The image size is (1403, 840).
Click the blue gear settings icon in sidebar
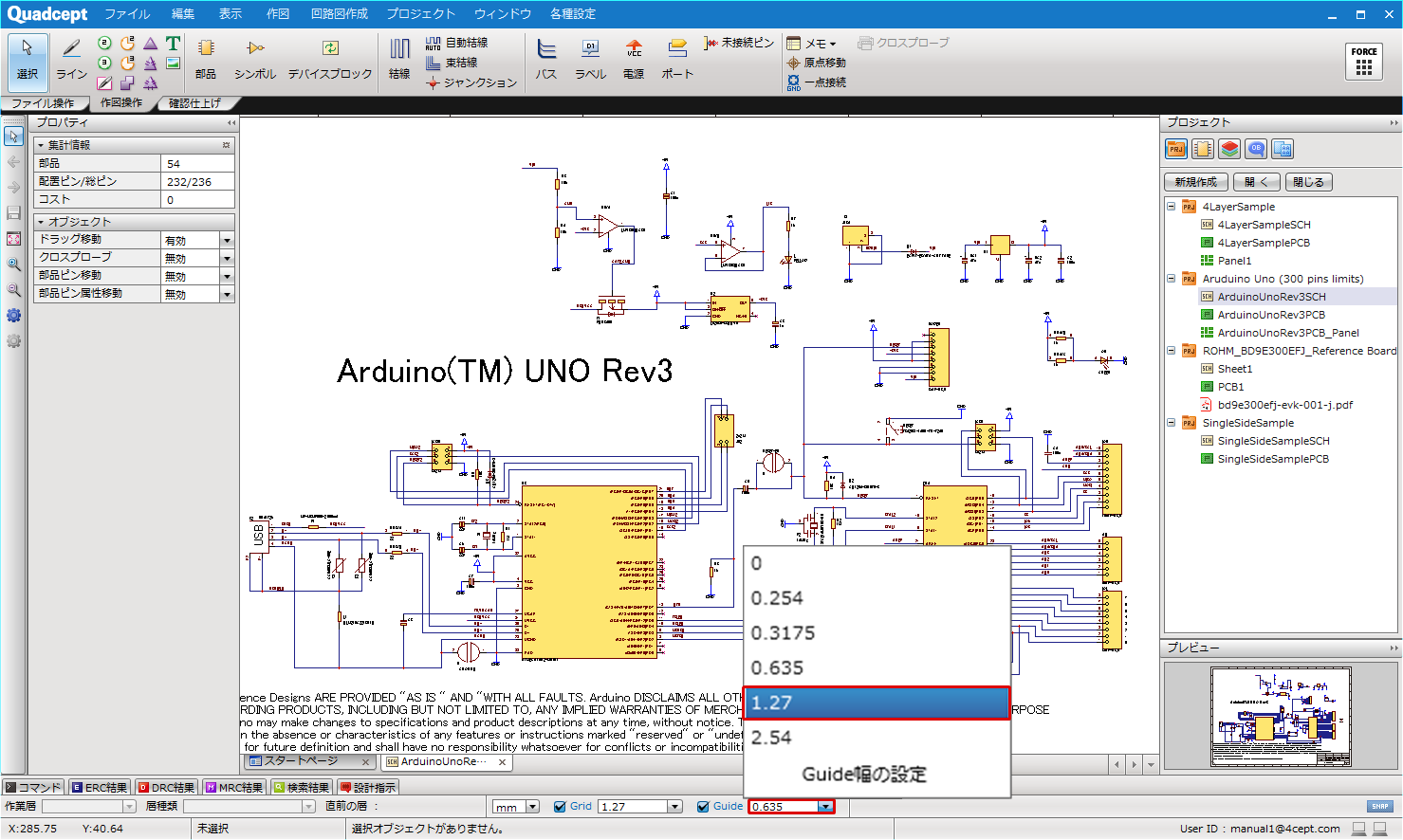click(13, 316)
